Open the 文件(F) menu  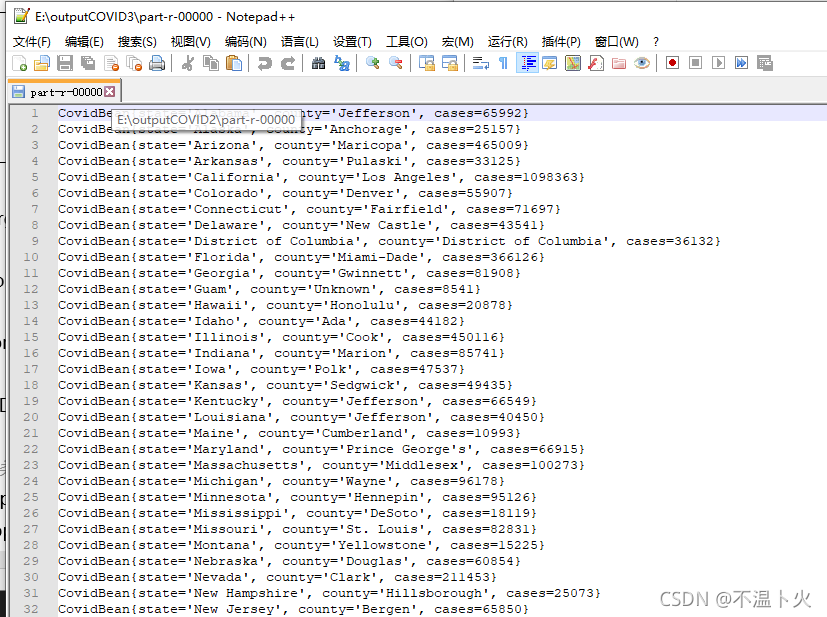32,42
